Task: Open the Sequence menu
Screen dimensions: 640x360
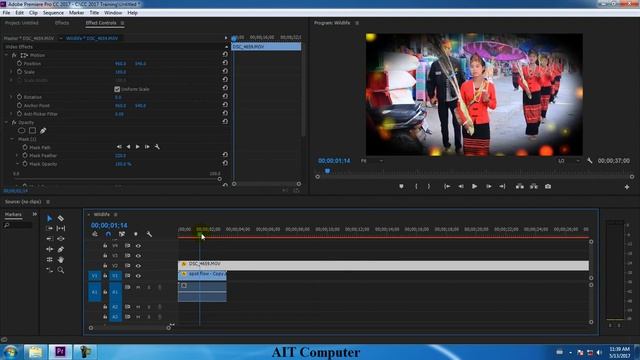Action: click(53, 13)
